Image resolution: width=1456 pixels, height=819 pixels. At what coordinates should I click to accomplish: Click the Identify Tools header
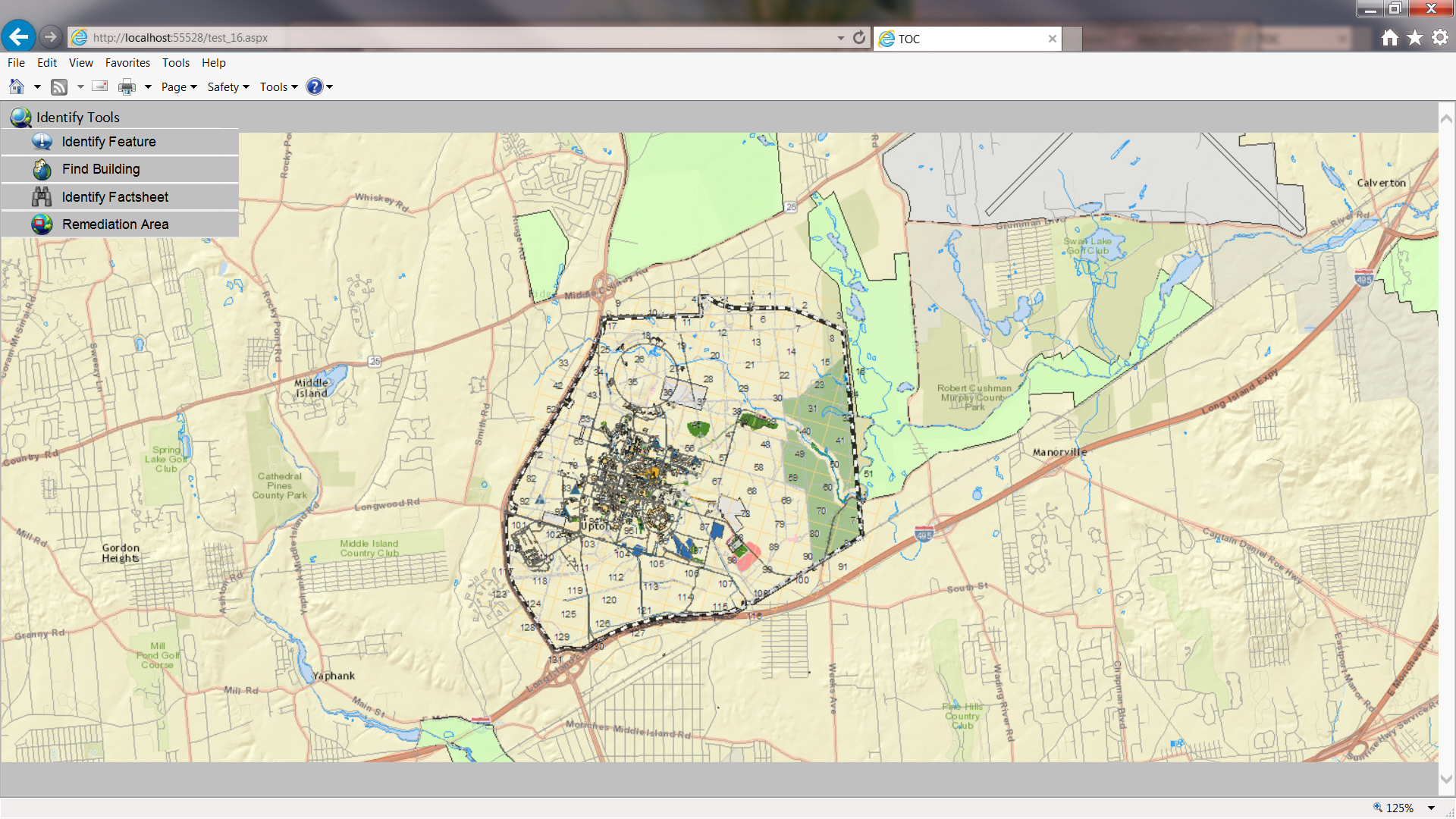78,118
